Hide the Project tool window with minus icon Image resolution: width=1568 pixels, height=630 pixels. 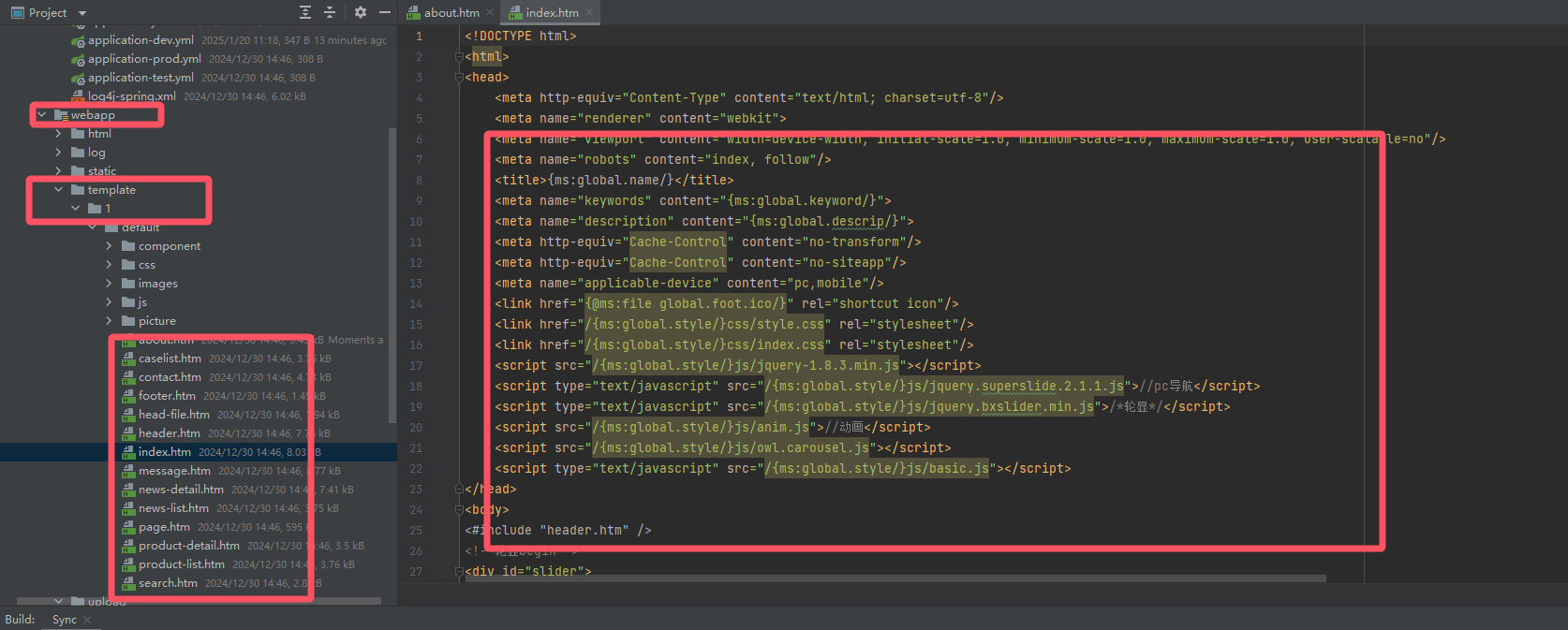click(385, 12)
